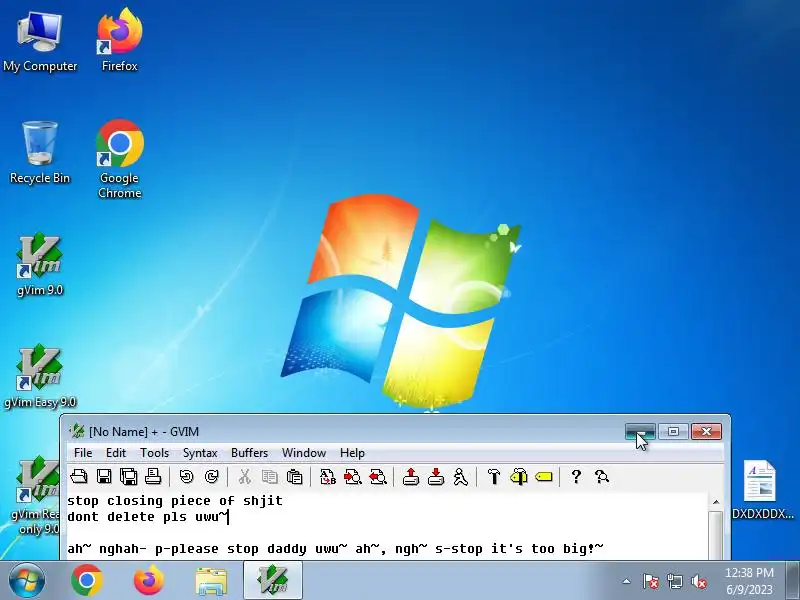Image resolution: width=800 pixels, height=600 pixels.
Task: Open the Windows Start menu
Action: [26, 580]
